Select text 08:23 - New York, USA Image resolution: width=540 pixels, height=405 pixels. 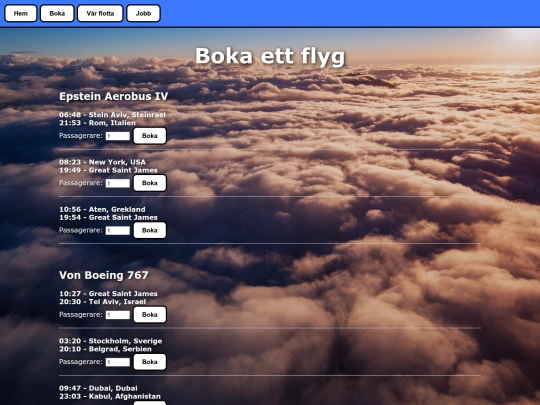(102, 162)
